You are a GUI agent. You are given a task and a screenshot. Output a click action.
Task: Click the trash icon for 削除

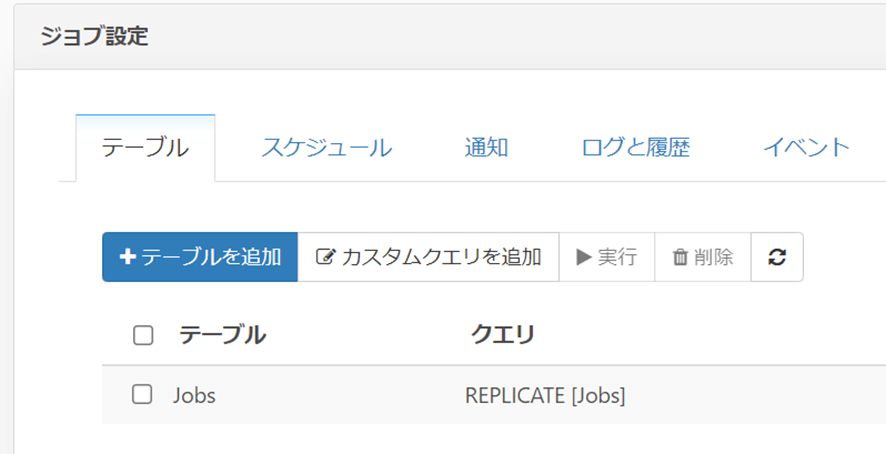[680, 257]
